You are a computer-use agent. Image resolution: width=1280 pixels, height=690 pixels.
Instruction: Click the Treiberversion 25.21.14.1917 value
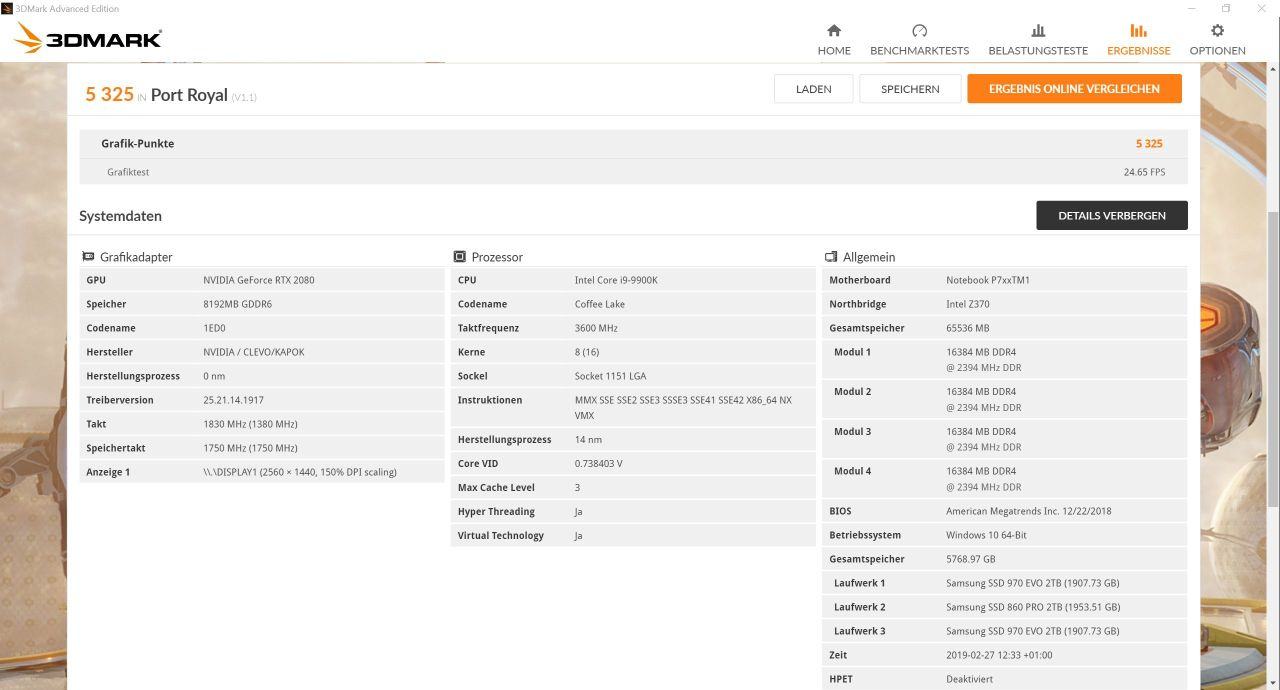click(233, 400)
